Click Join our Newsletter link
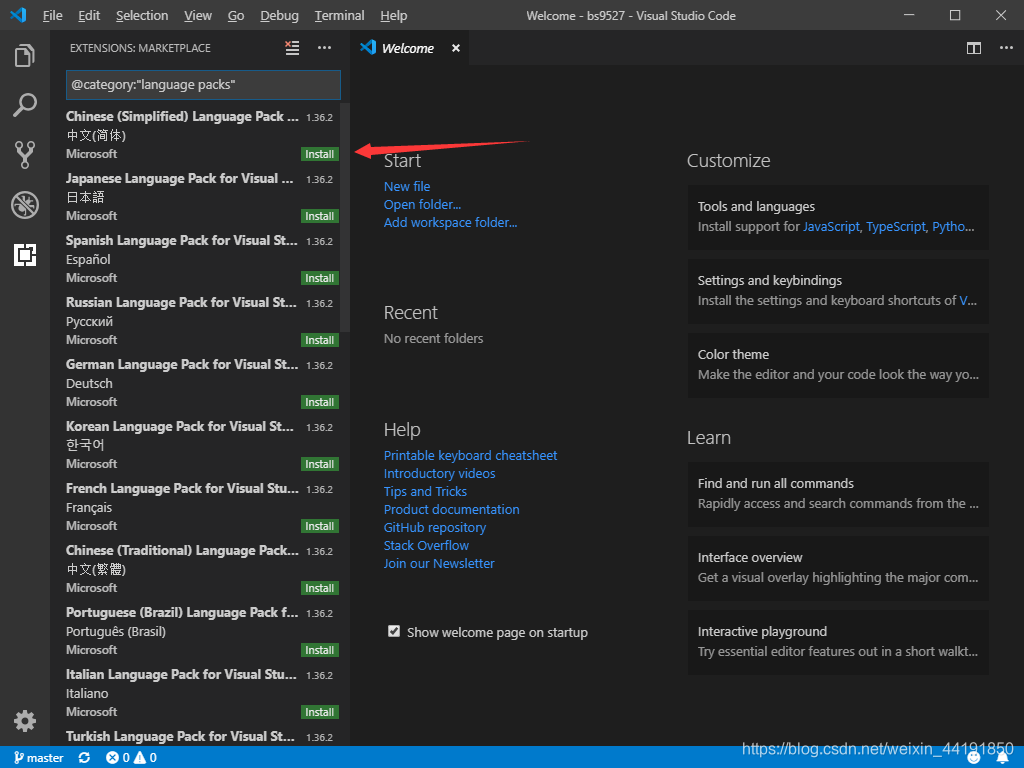The width and height of the screenshot is (1024, 768). click(439, 564)
